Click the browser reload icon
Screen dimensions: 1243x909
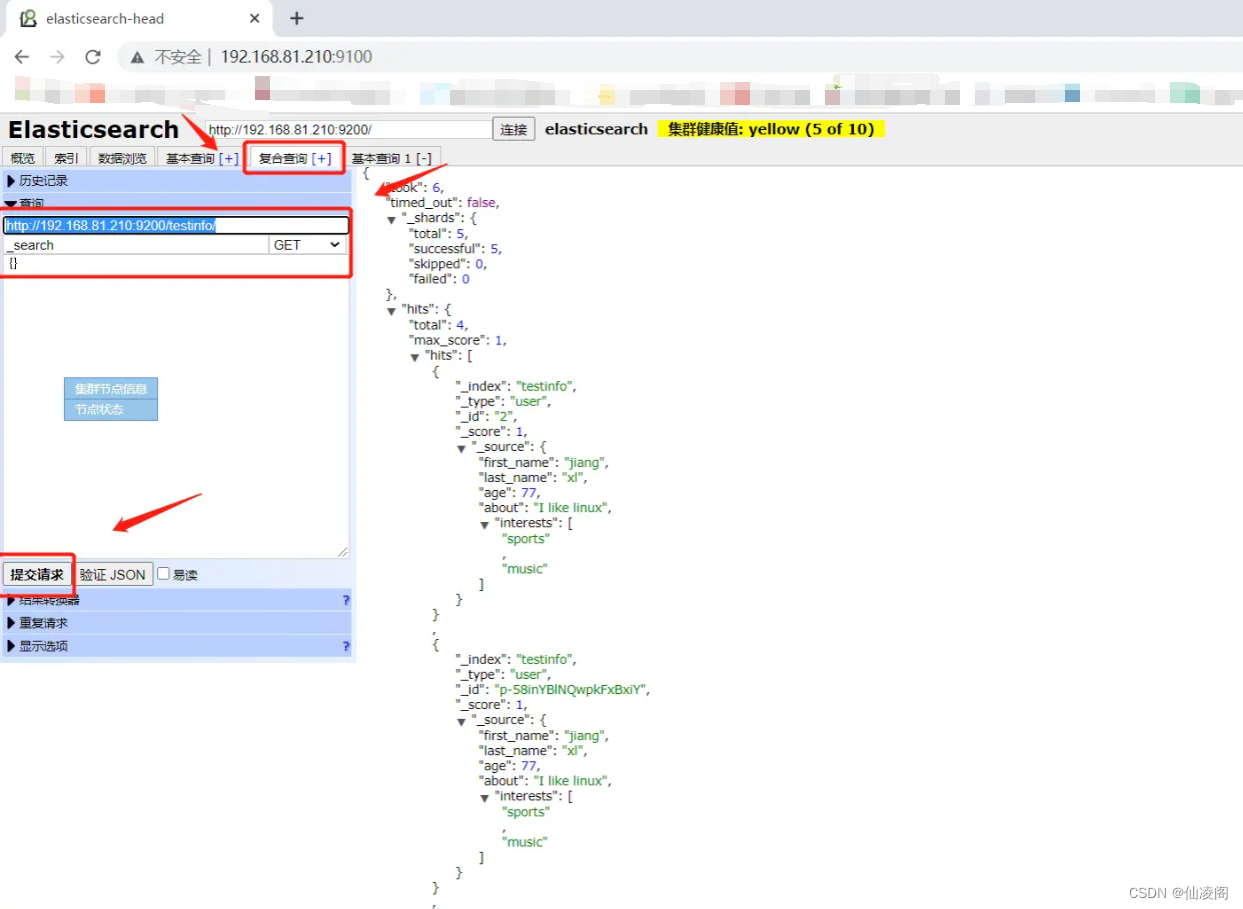(93, 57)
